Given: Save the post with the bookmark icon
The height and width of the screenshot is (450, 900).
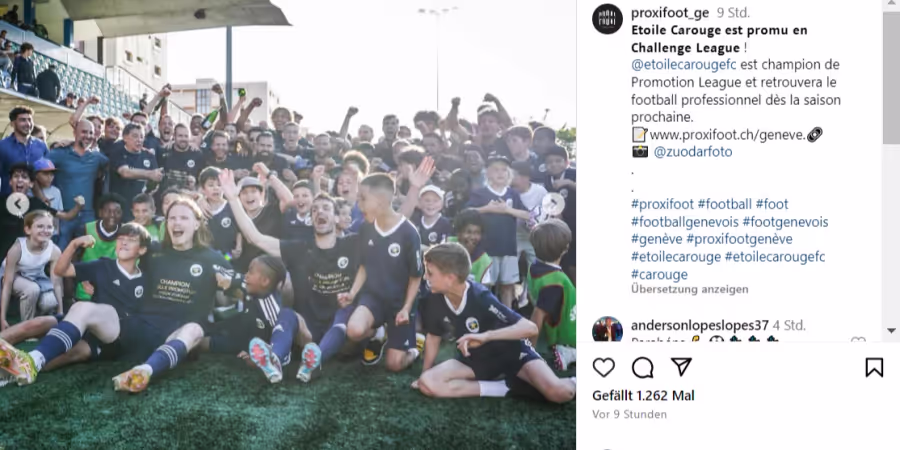Looking at the screenshot, I should click(x=874, y=367).
